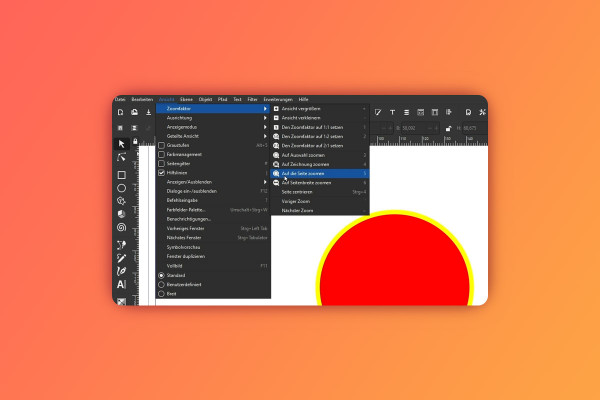Open the Ebene menu
The width and height of the screenshot is (600, 400).
point(186,100)
